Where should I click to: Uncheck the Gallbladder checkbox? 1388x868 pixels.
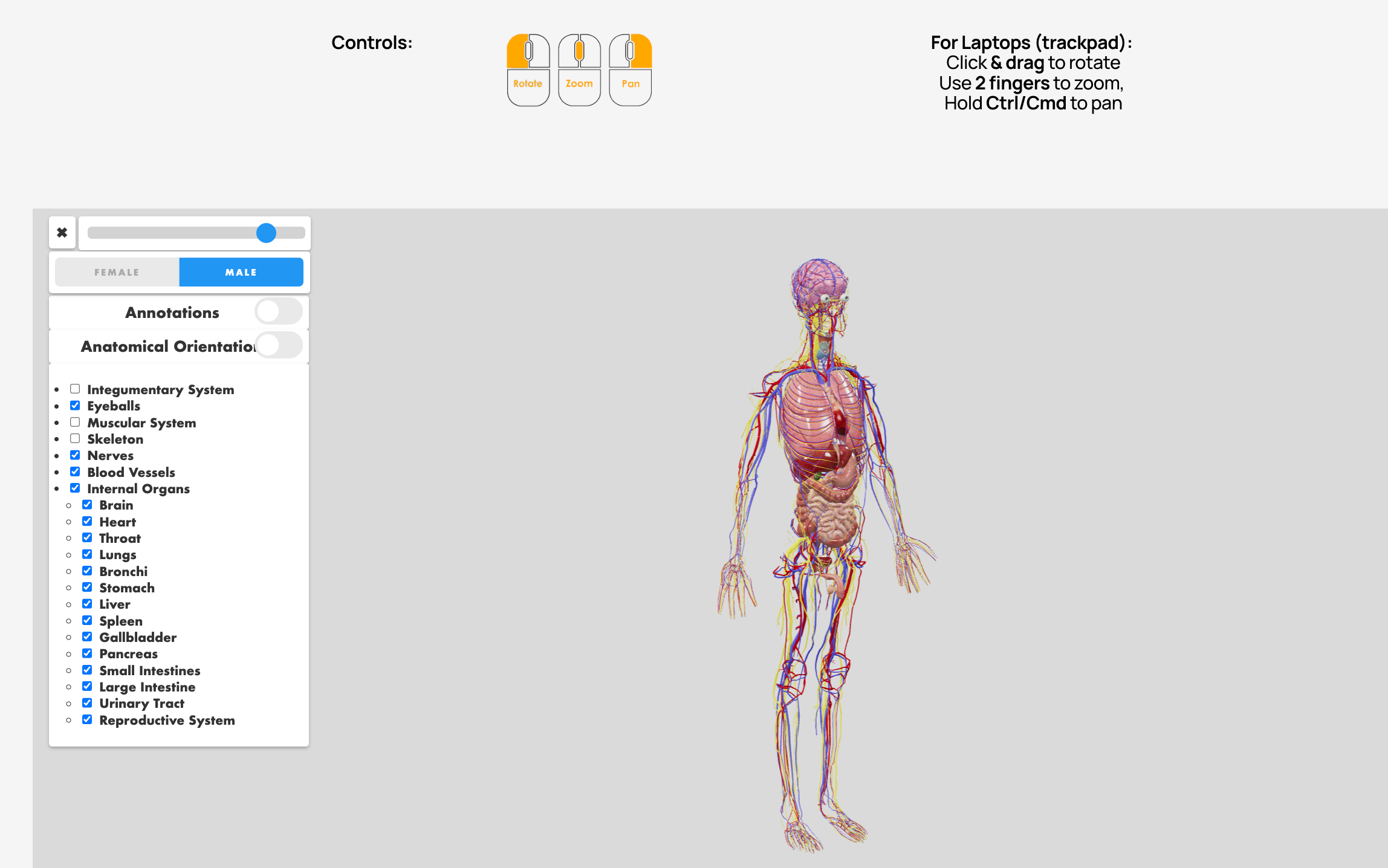(87, 636)
